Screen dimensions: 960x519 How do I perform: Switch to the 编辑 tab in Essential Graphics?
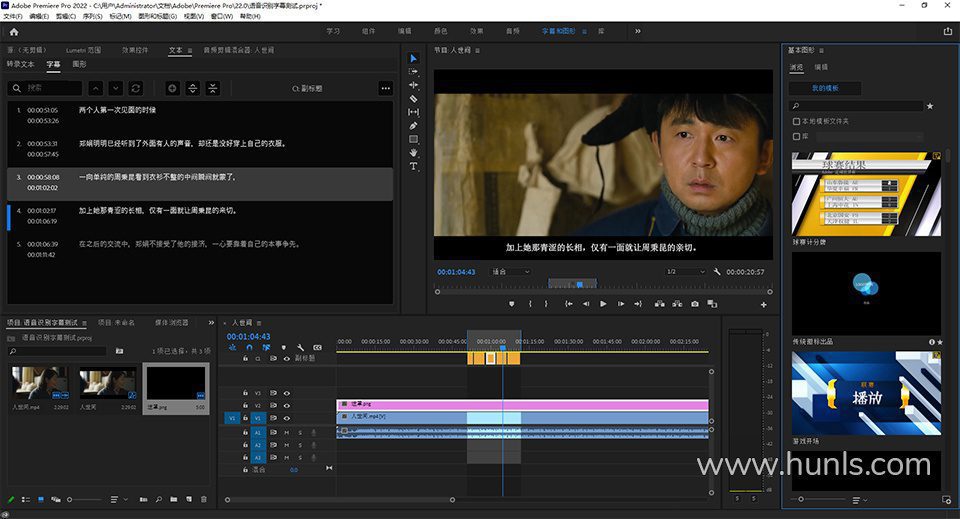coord(820,67)
